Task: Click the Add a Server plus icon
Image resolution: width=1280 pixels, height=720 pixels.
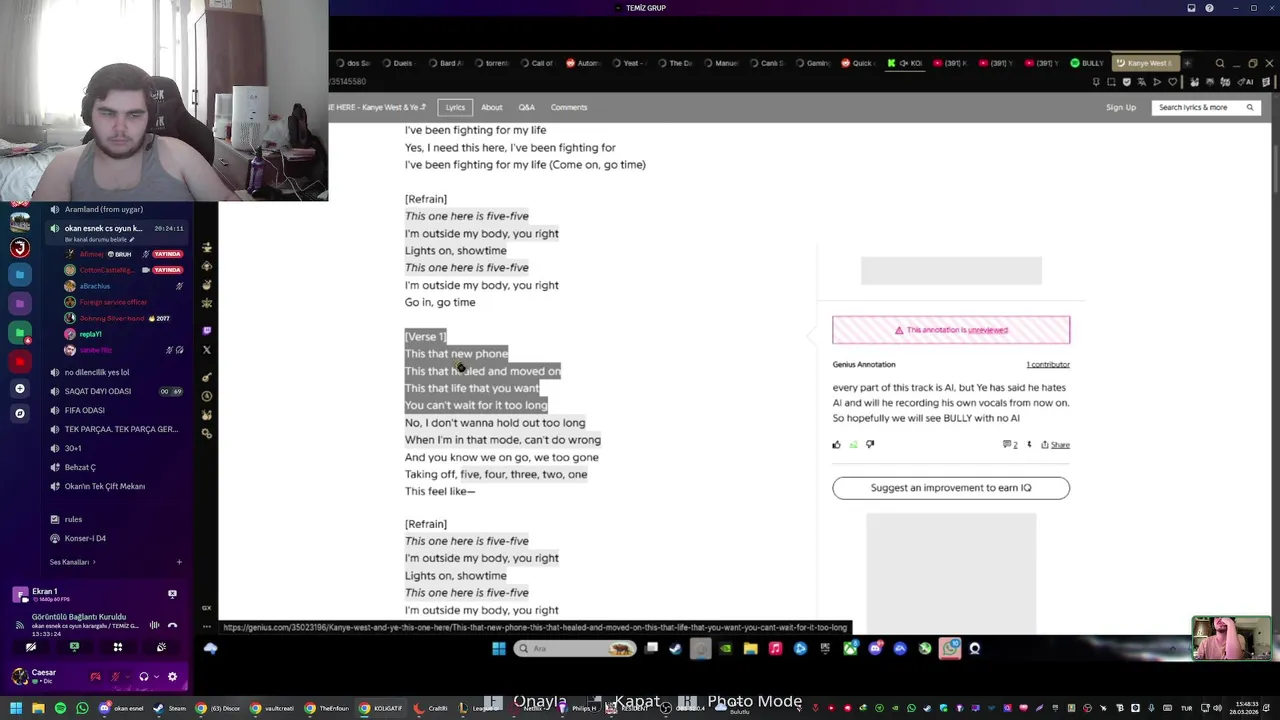Action: (x=19, y=388)
